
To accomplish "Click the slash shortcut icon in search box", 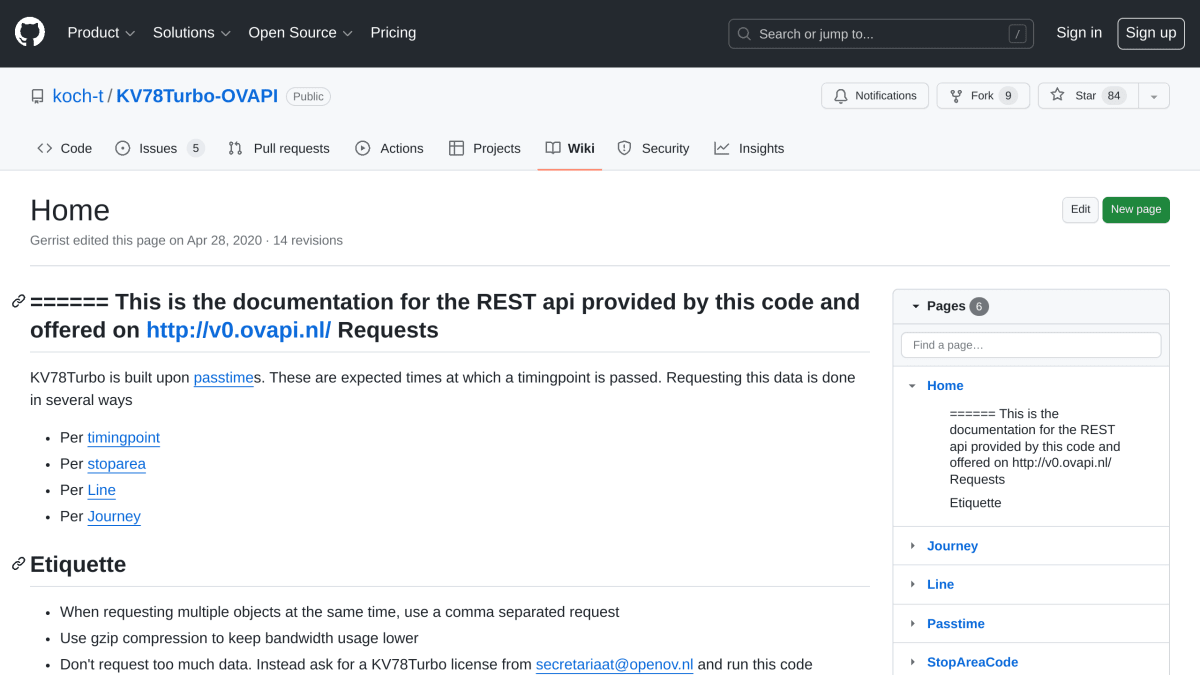I will [x=1018, y=34].
